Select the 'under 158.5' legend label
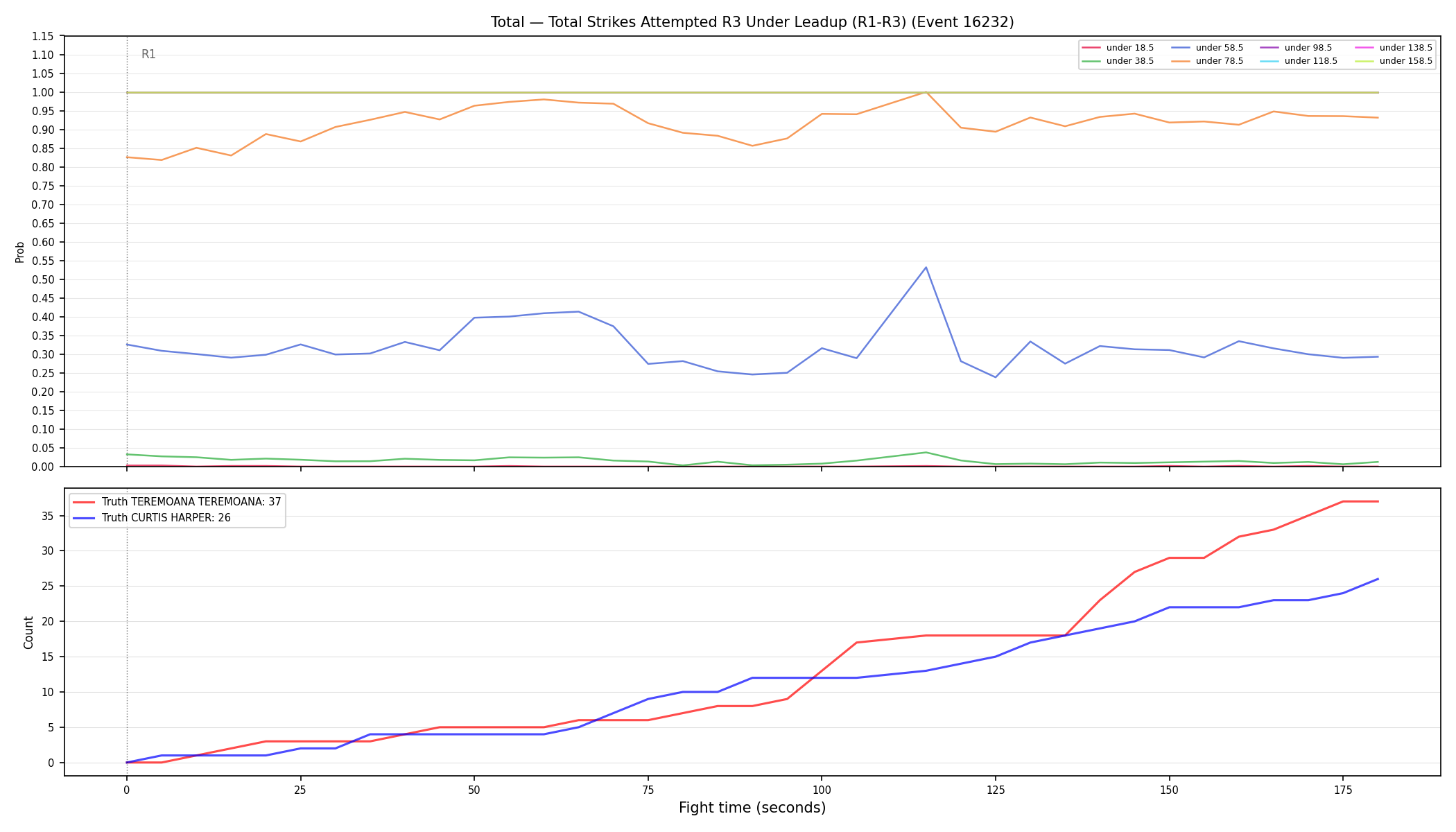This screenshot has height=832, width=1456. click(1406, 61)
